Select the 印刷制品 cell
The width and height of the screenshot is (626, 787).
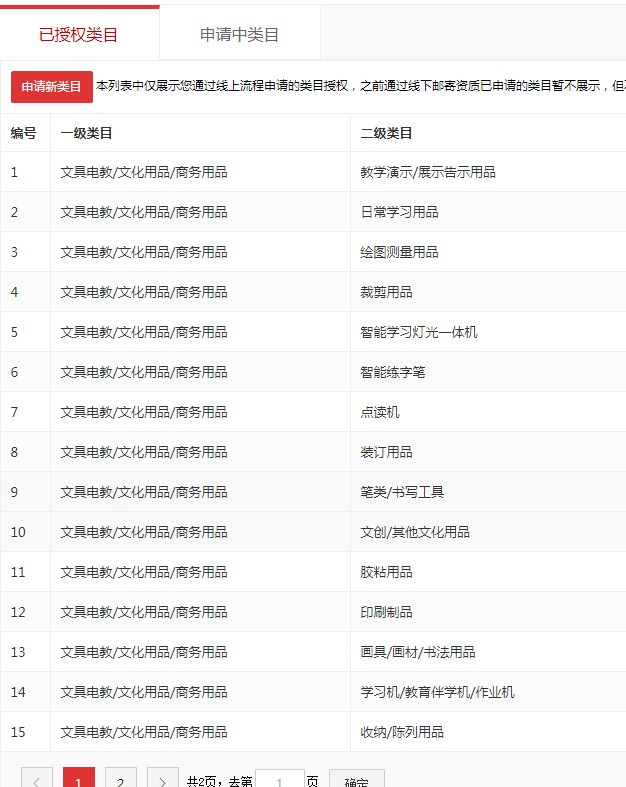point(488,612)
